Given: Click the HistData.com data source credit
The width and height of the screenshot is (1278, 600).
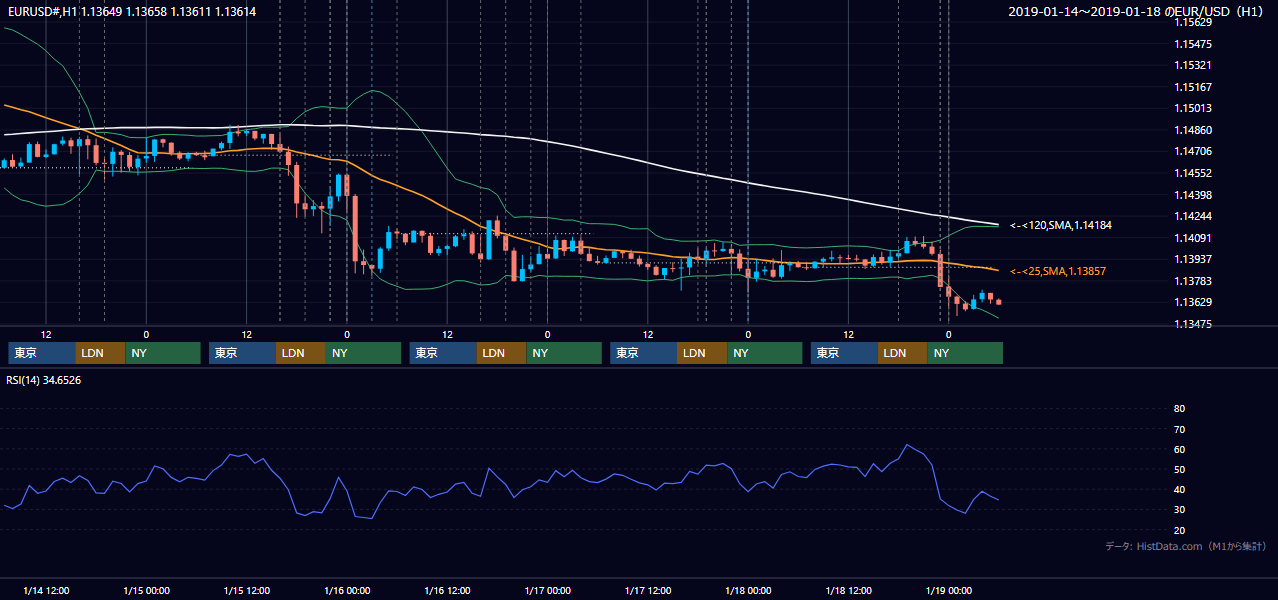Looking at the screenshot, I should click(x=1186, y=547).
